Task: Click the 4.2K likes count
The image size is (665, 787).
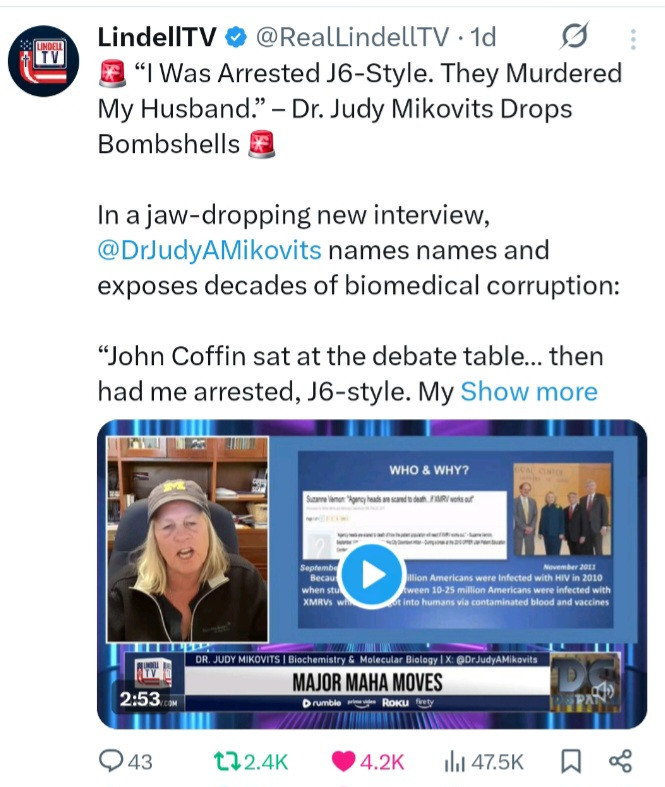Action: click(x=382, y=762)
